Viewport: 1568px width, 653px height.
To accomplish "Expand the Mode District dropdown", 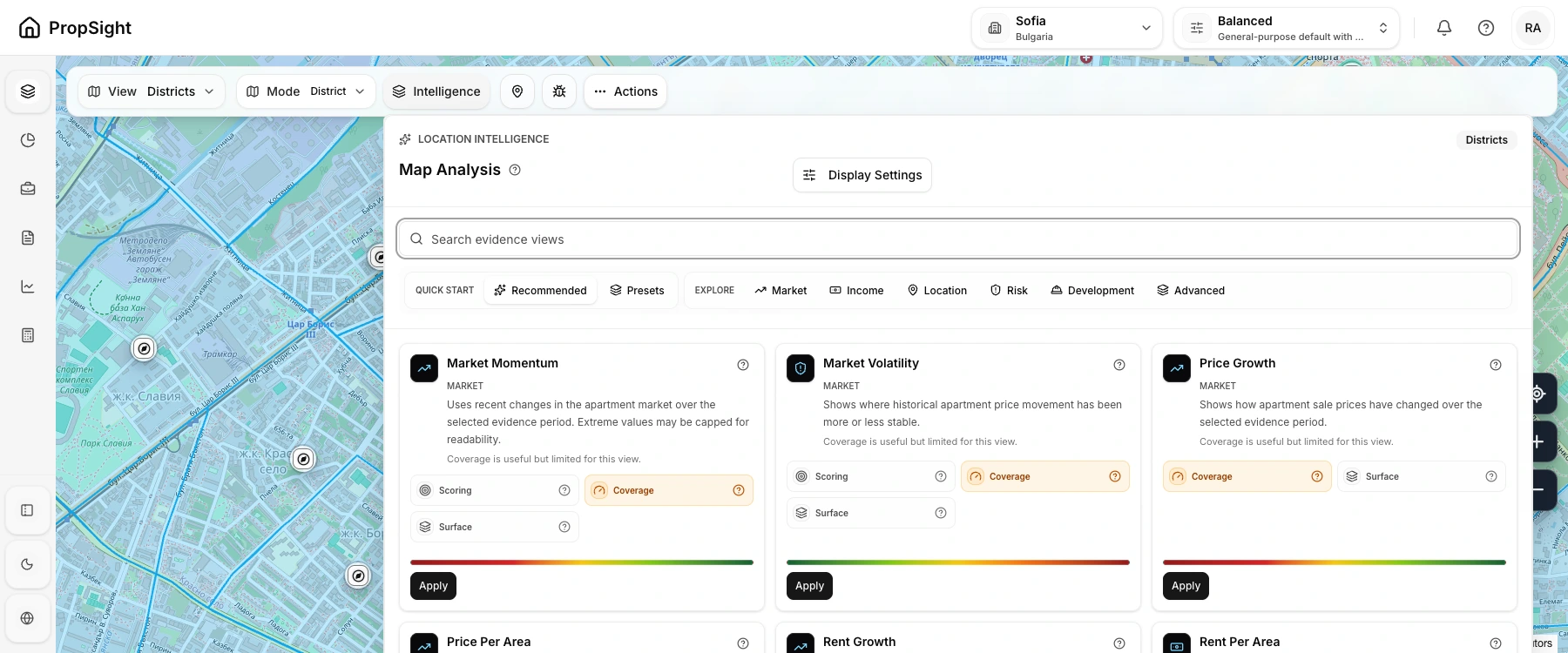I will coord(306,91).
